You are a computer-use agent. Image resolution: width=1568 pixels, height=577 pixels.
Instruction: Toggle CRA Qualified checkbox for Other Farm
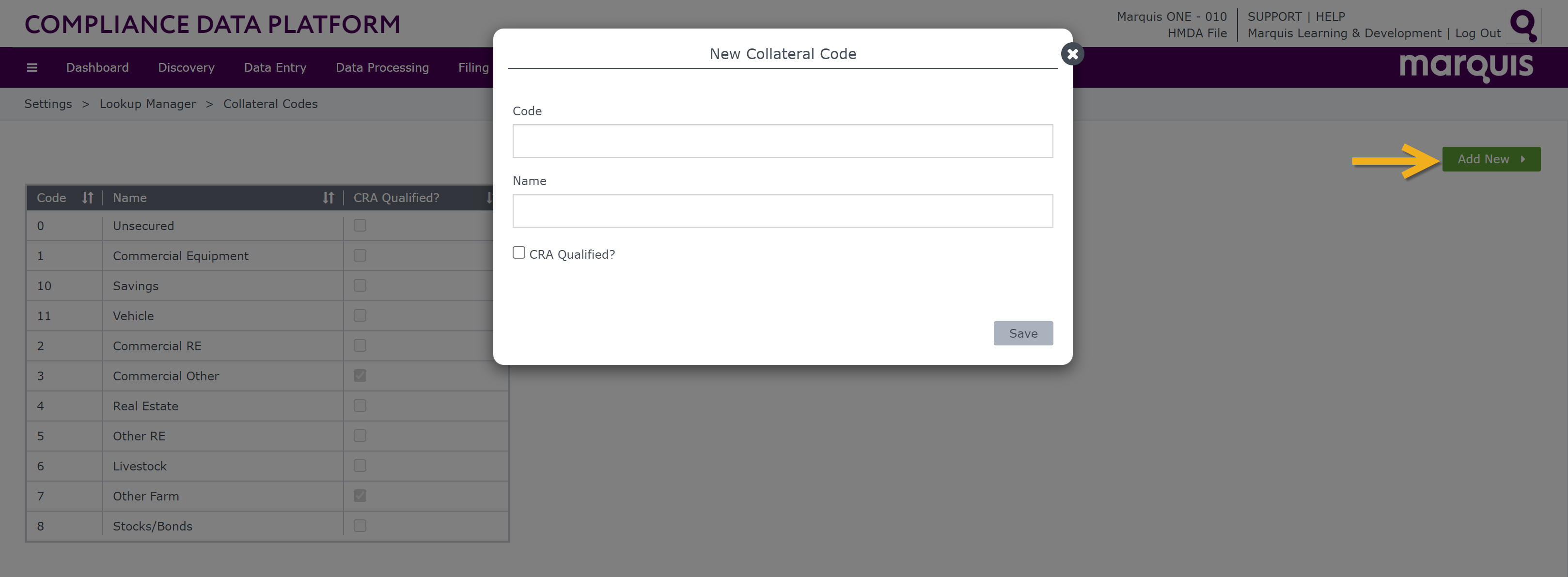pos(360,496)
